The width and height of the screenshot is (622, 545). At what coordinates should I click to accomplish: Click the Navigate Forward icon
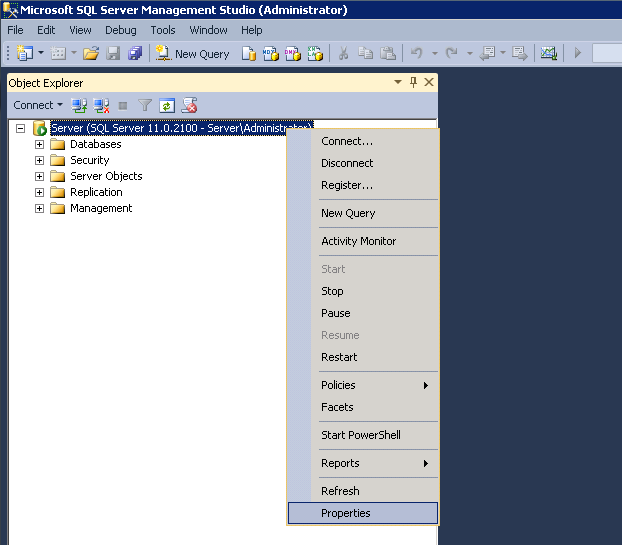tap(520, 53)
